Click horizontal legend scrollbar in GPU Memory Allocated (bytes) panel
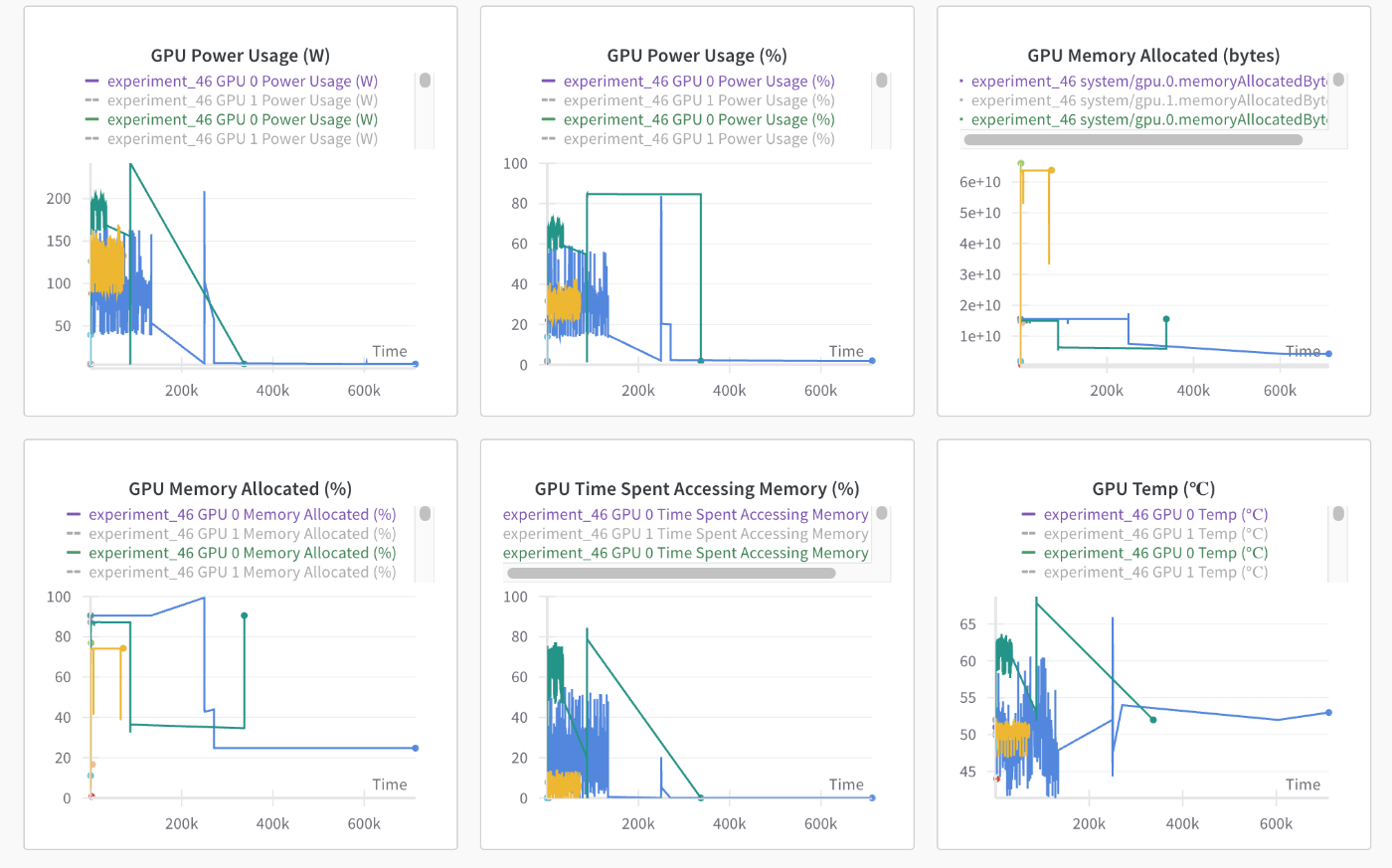The image size is (1392, 868). point(1133,140)
